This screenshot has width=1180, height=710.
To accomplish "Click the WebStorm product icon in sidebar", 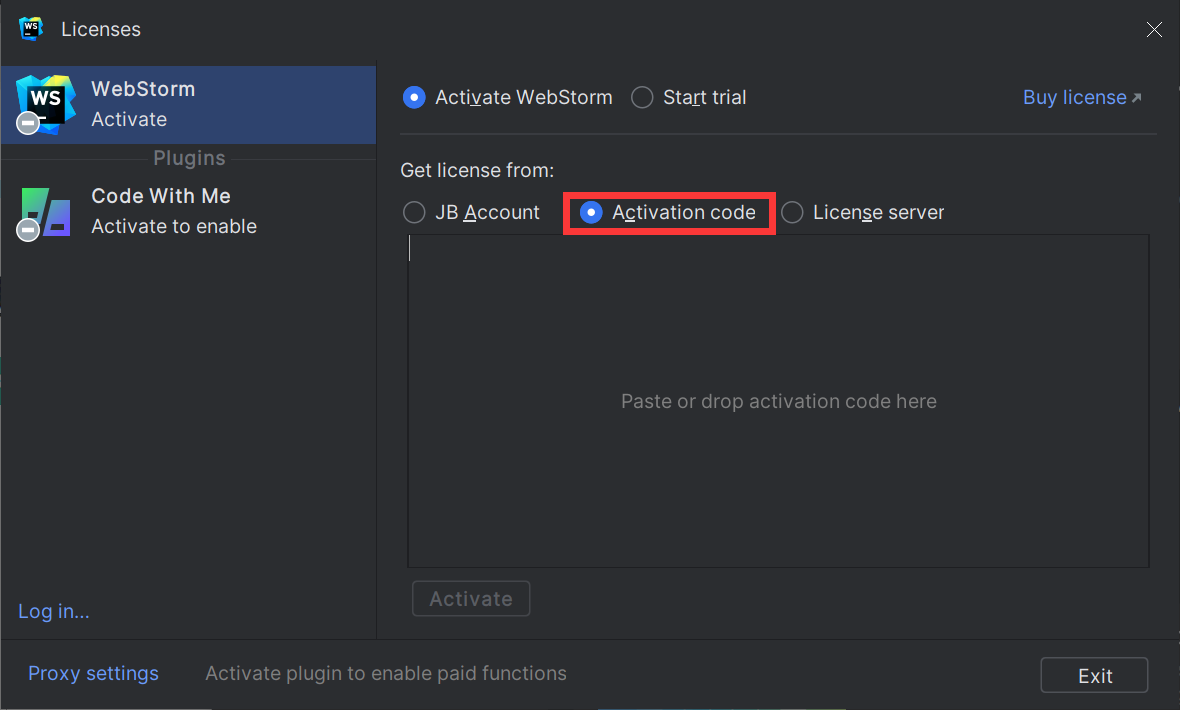I will [x=47, y=99].
